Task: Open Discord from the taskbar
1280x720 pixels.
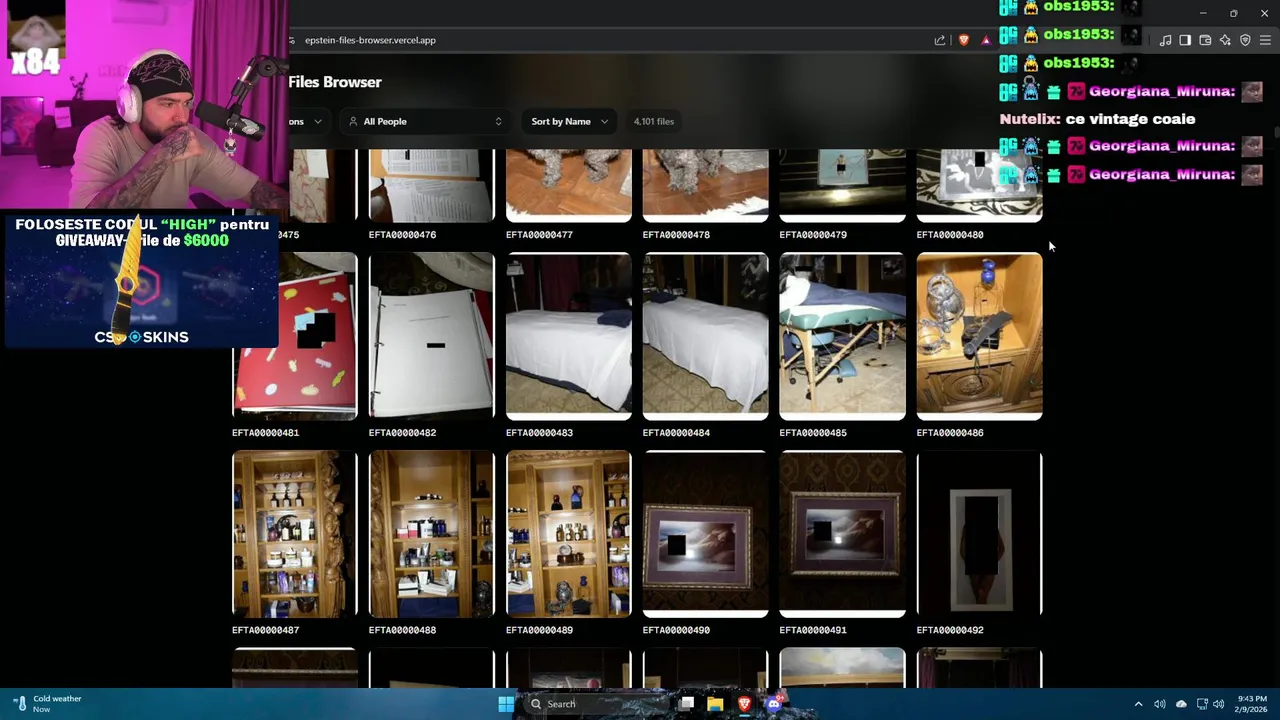Action: 773,704
